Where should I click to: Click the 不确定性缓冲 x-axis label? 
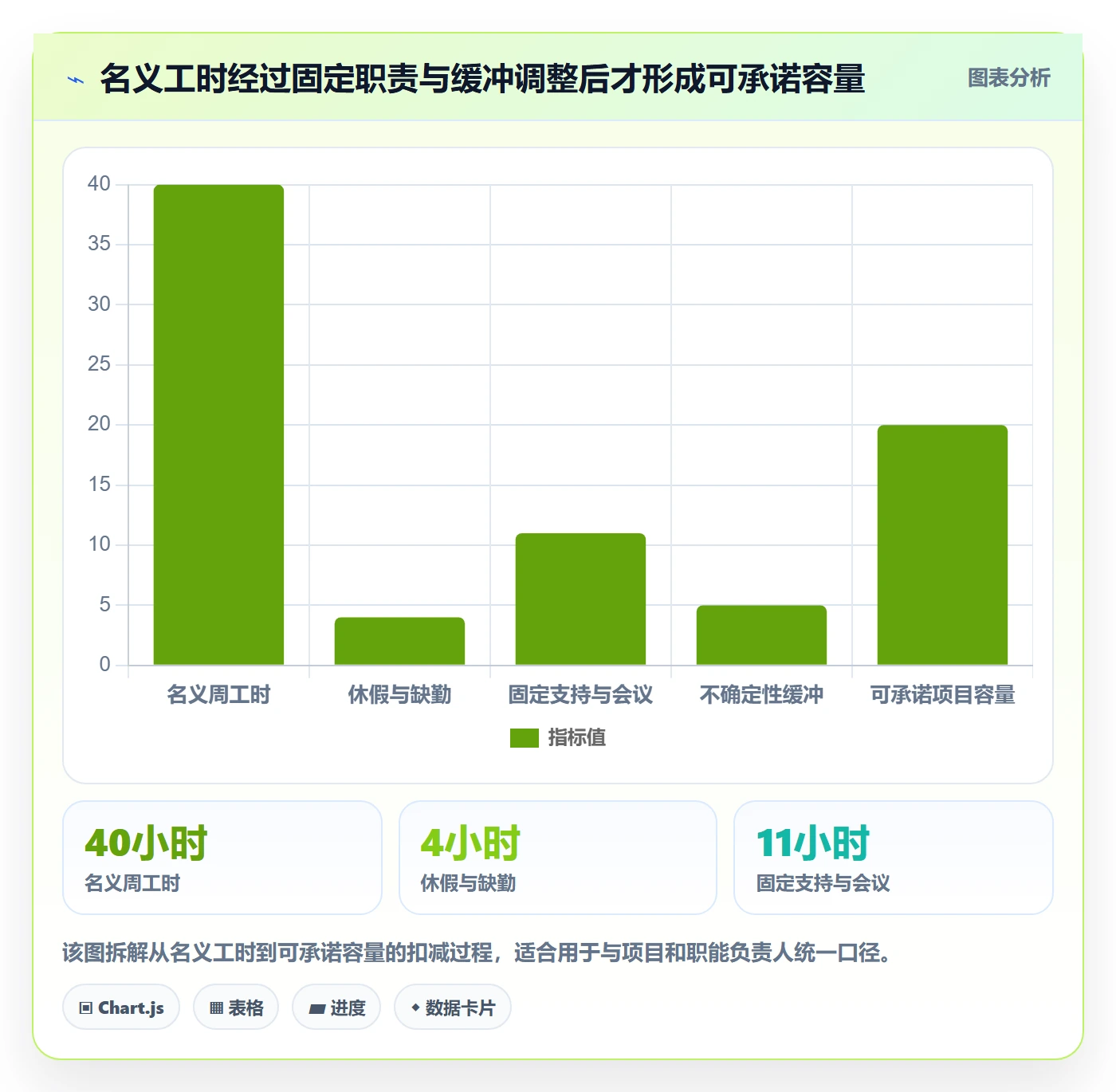[761, 695]
